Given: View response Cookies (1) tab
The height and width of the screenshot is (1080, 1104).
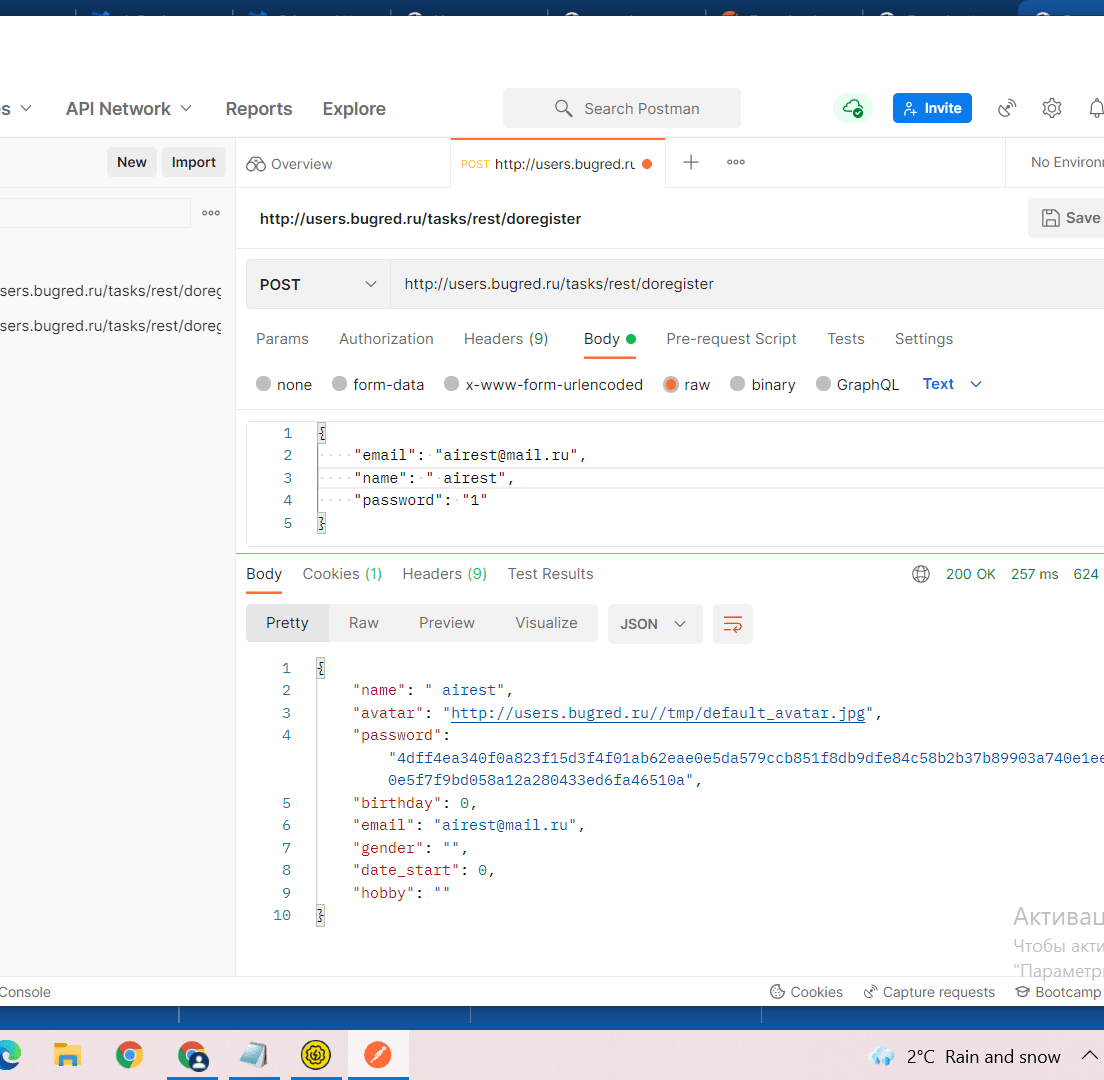Looking at the screenshot, I should (342, 574).
